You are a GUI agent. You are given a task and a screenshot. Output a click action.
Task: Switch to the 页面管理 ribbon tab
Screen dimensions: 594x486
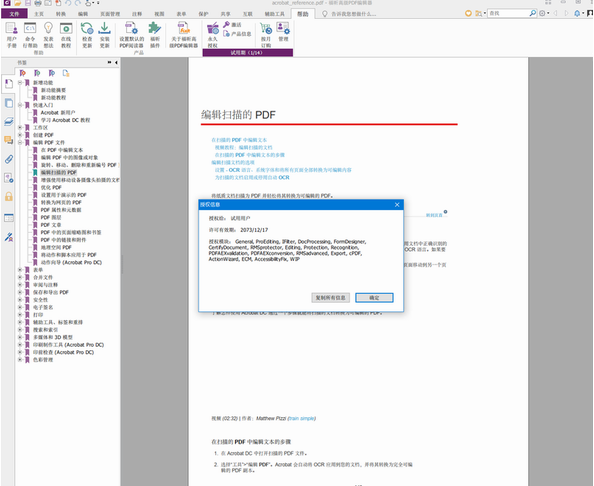click(110, 14)
